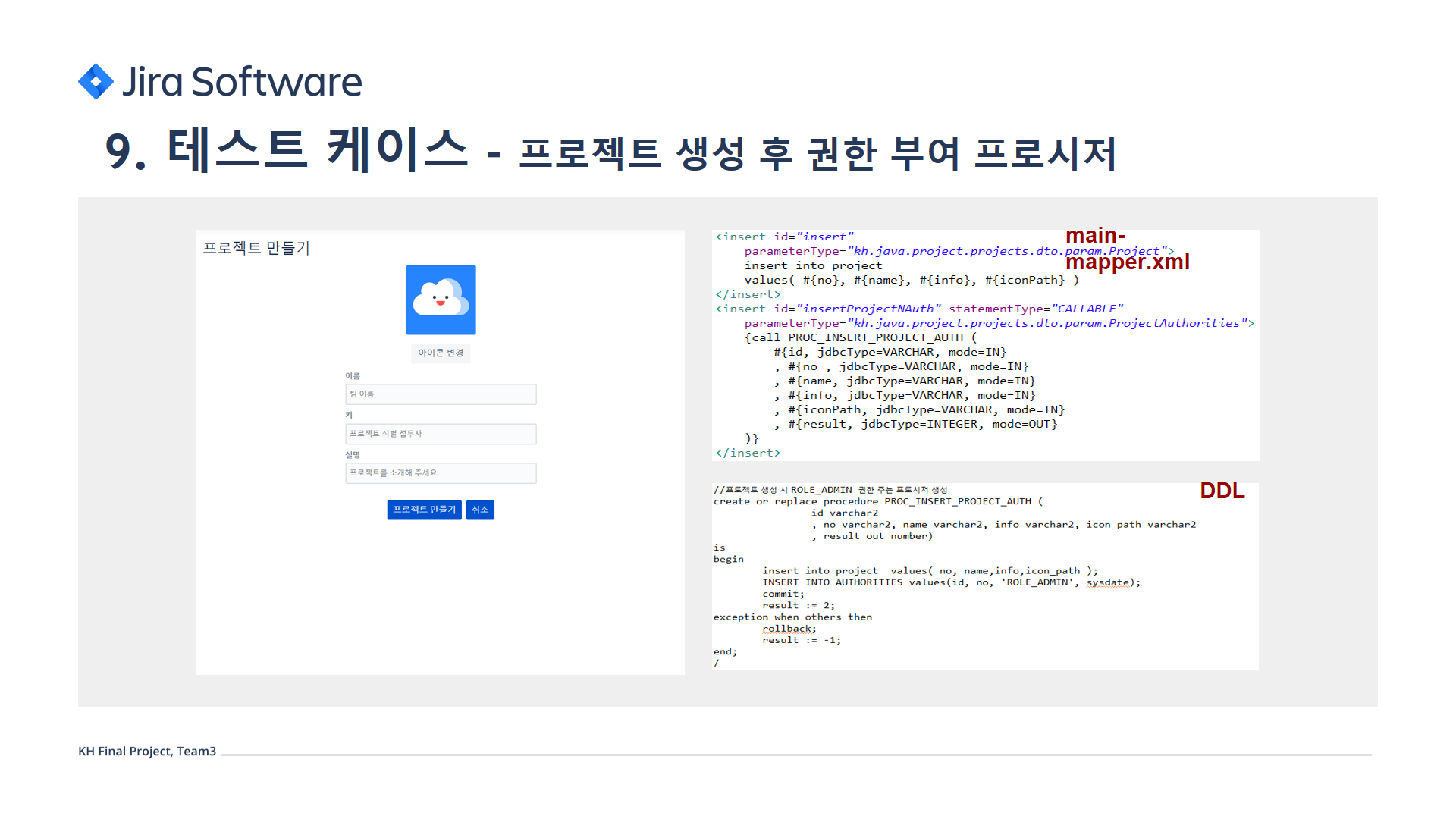Click the Jira Software diamond logo icon
Viewport: 1456px width, 819px height.
click(96, 81)
